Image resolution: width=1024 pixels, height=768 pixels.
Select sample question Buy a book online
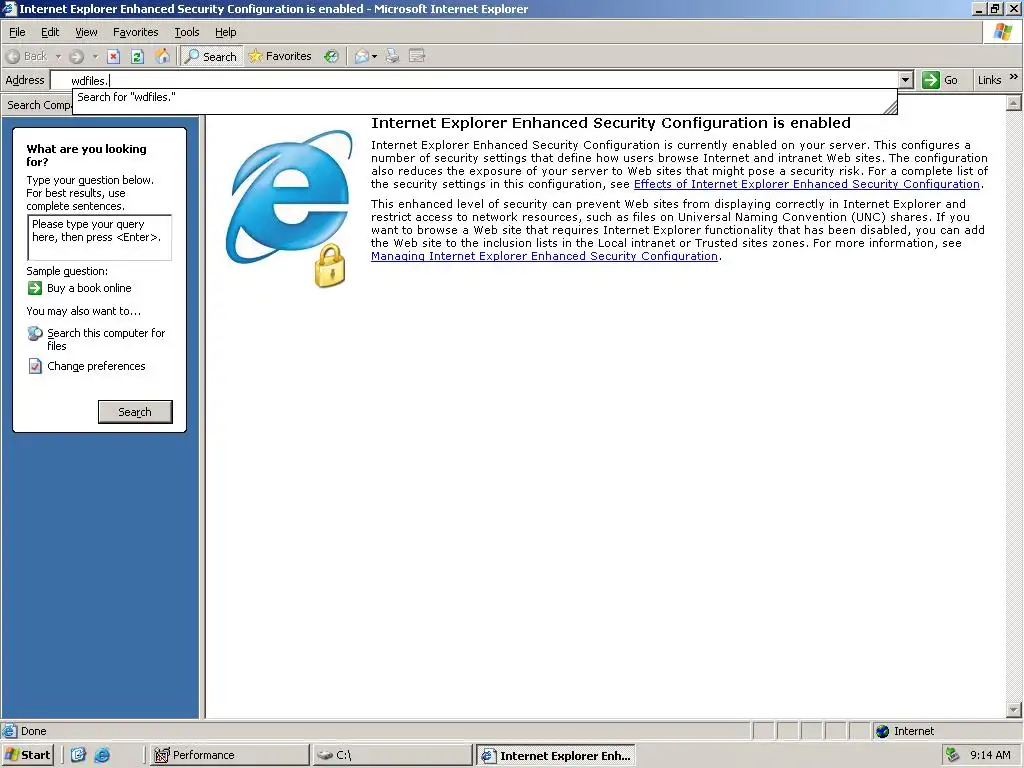(x=89, y=288)
